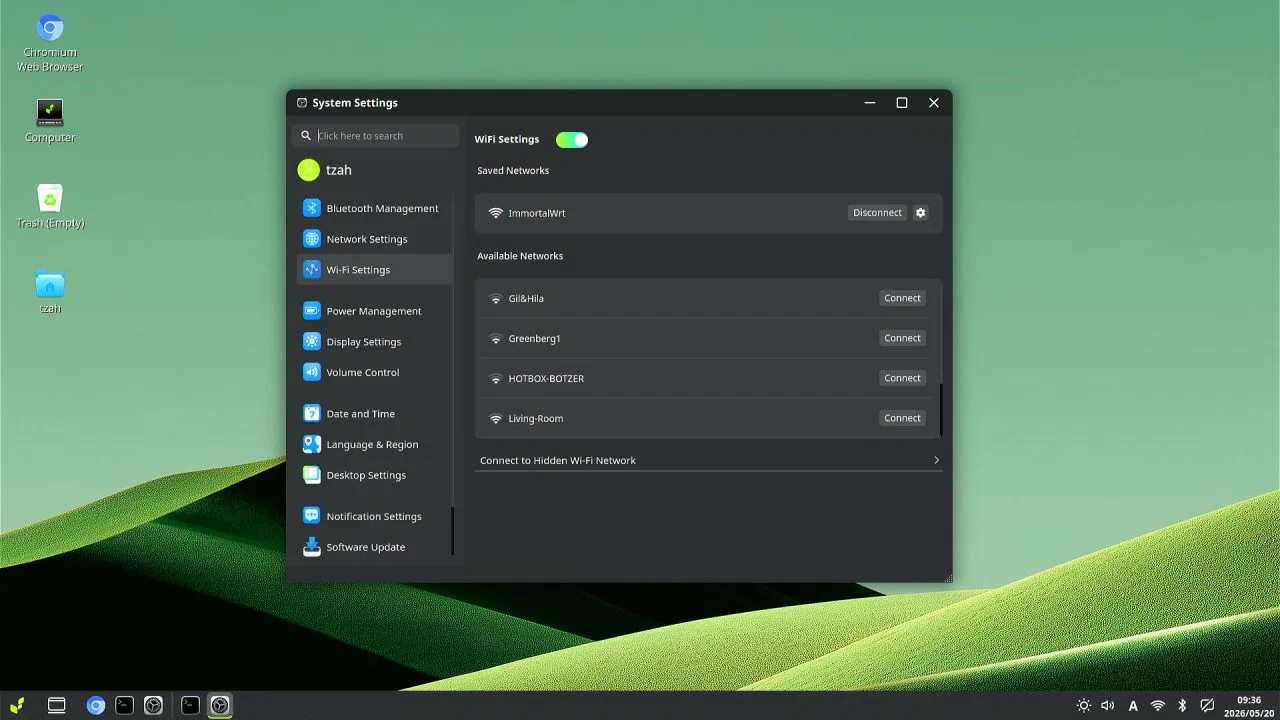Click the ImmortalWrt Wi-Fi signal icon
The width and height of the screenshot is (1280, 720).
coord(495,213)
